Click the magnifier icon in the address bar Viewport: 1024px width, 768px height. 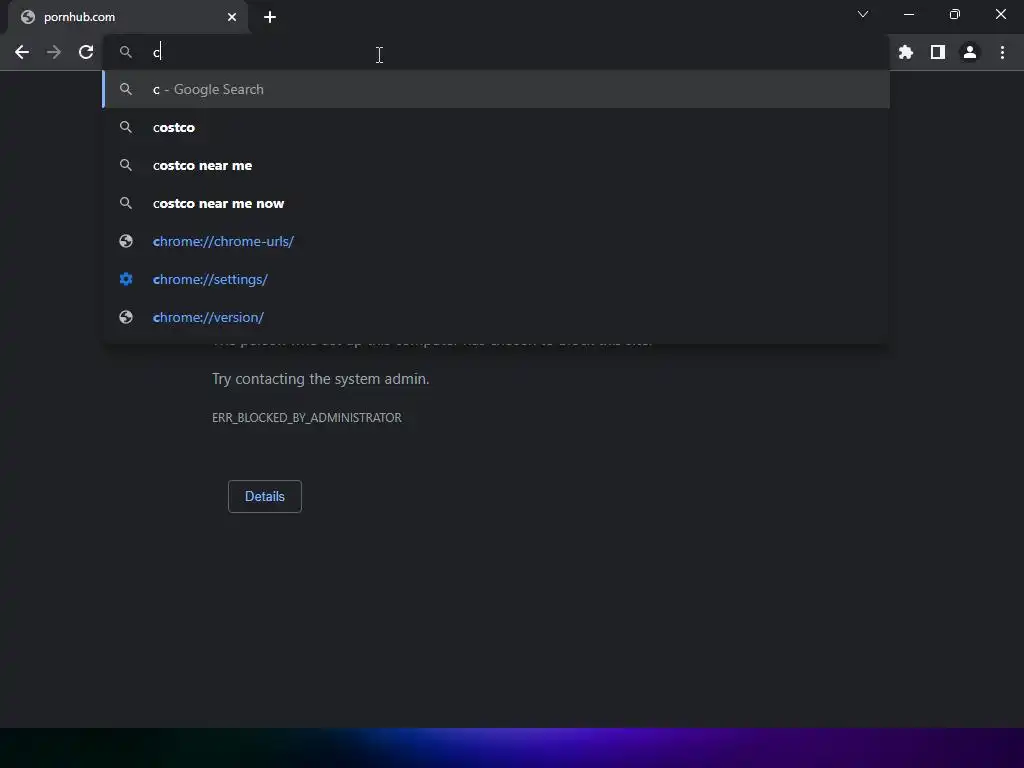click(x=126, y=52)
